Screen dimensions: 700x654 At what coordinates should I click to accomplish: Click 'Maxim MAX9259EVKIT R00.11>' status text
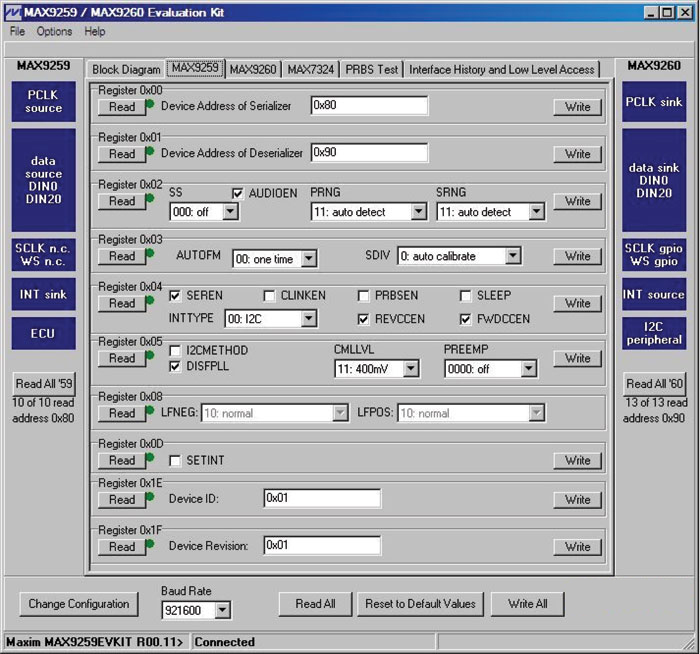point(95,642)
